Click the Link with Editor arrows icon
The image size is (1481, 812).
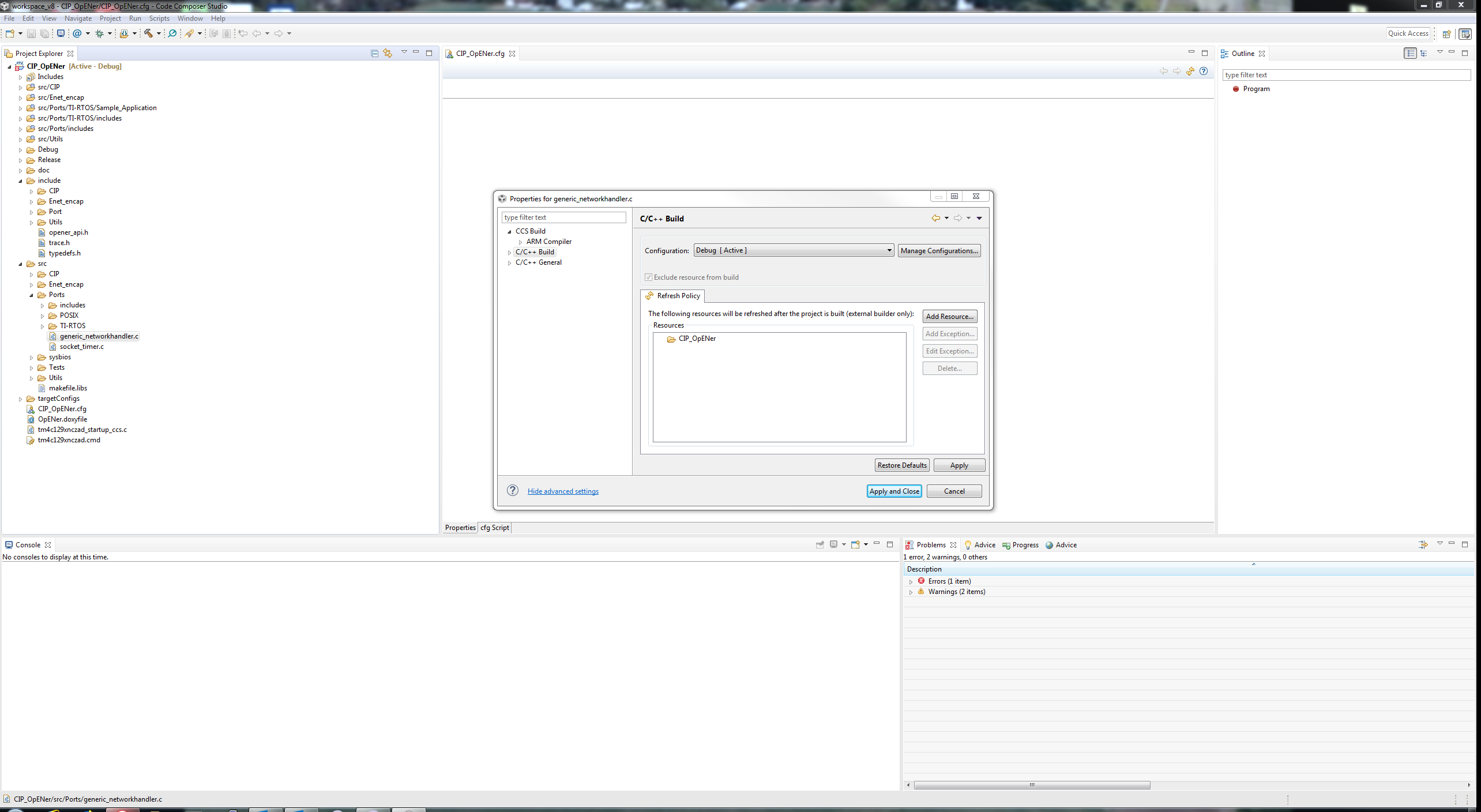388,53
